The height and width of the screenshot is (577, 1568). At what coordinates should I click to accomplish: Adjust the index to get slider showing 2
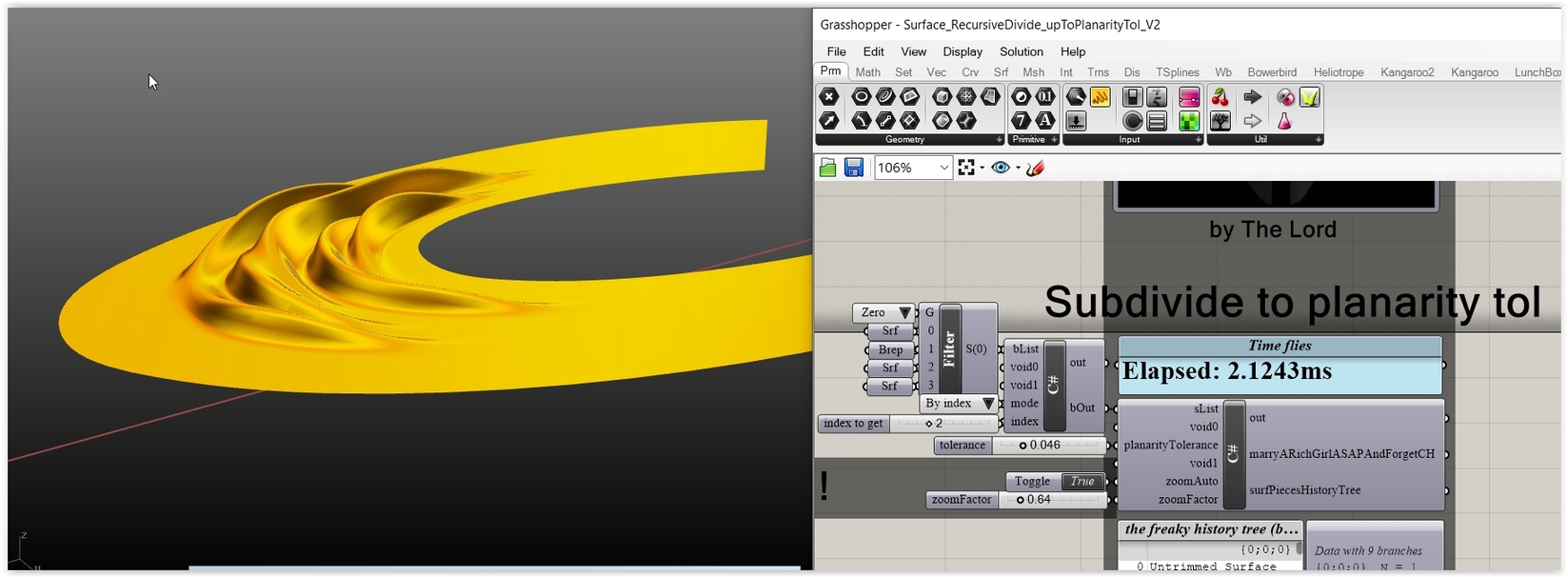click(943, 424)
